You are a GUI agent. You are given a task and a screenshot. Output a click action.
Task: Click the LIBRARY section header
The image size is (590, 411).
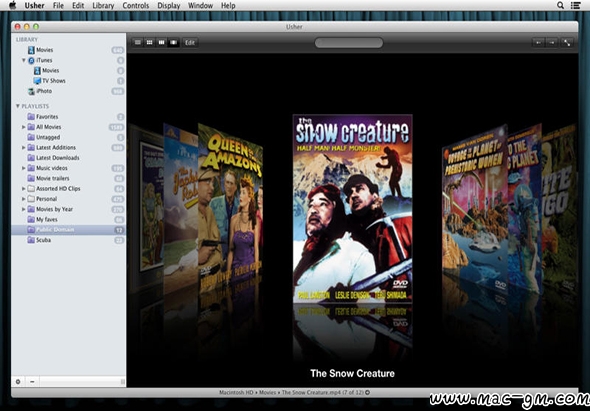click(x=27, y=40)
